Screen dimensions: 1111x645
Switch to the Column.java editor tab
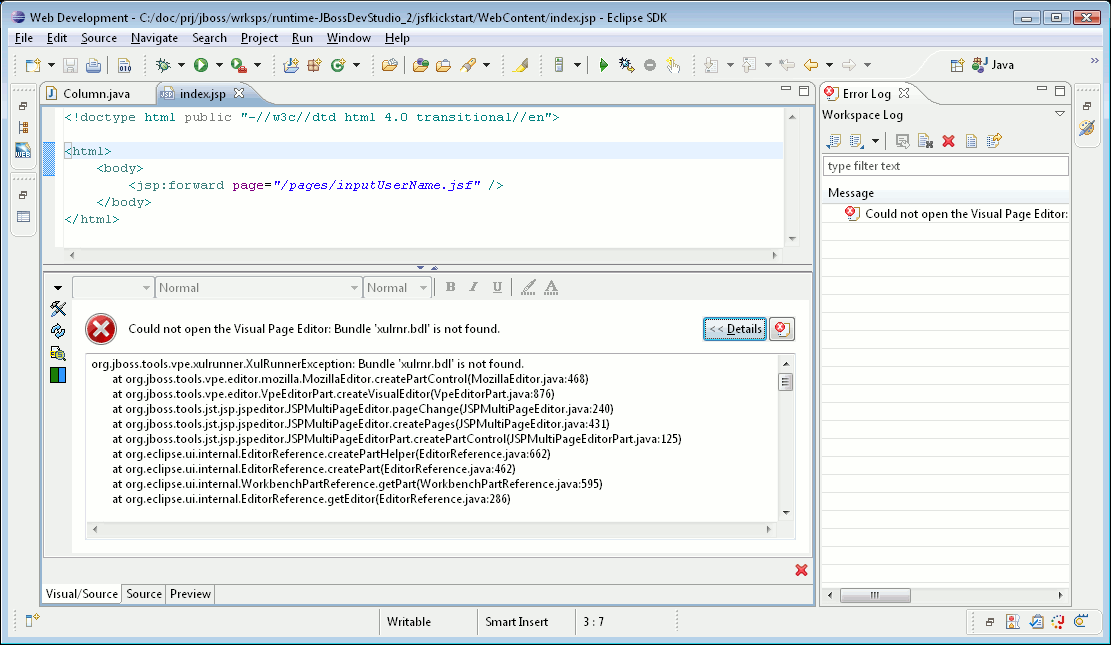96,94
